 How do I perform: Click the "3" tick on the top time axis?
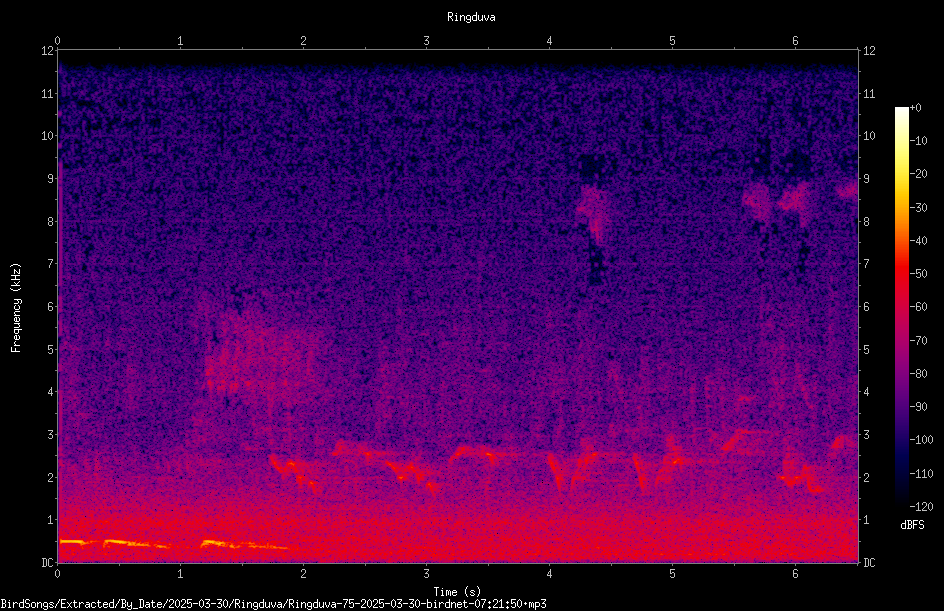click(x=426, y=41)
